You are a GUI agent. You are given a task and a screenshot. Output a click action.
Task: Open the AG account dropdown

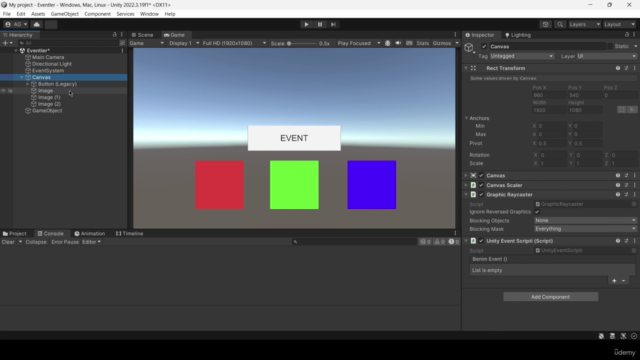(16, 24)
